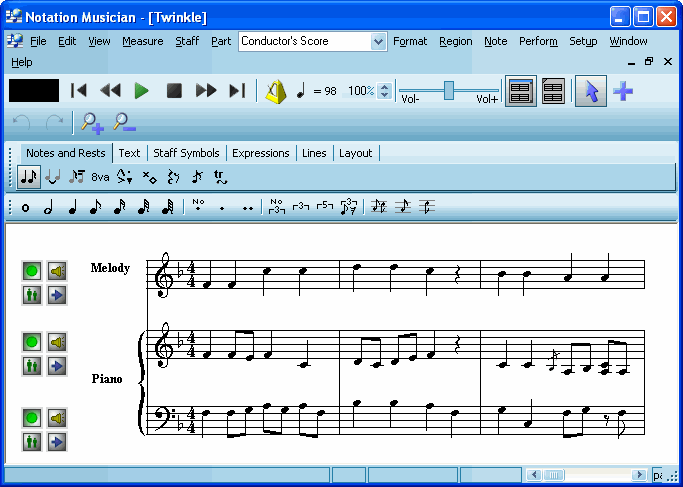Click the metronome icon
683x487 pixels.
coord(275,91)
